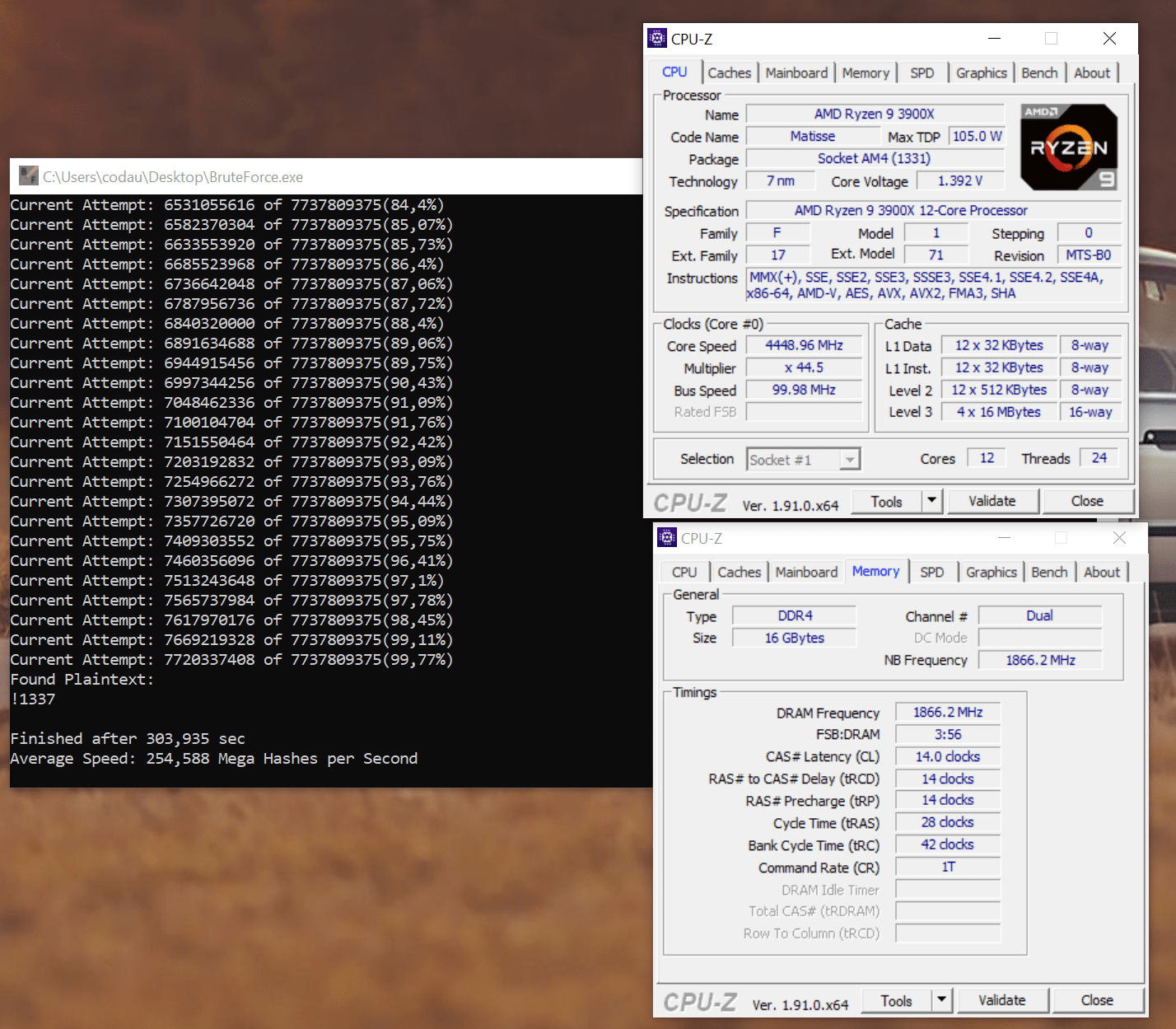Open Mainboard tab in lower CPU-Z window
Image resolution: width=1176 pixels, height=1029 pixels.
pyautogui.click(x=806, y=572)
